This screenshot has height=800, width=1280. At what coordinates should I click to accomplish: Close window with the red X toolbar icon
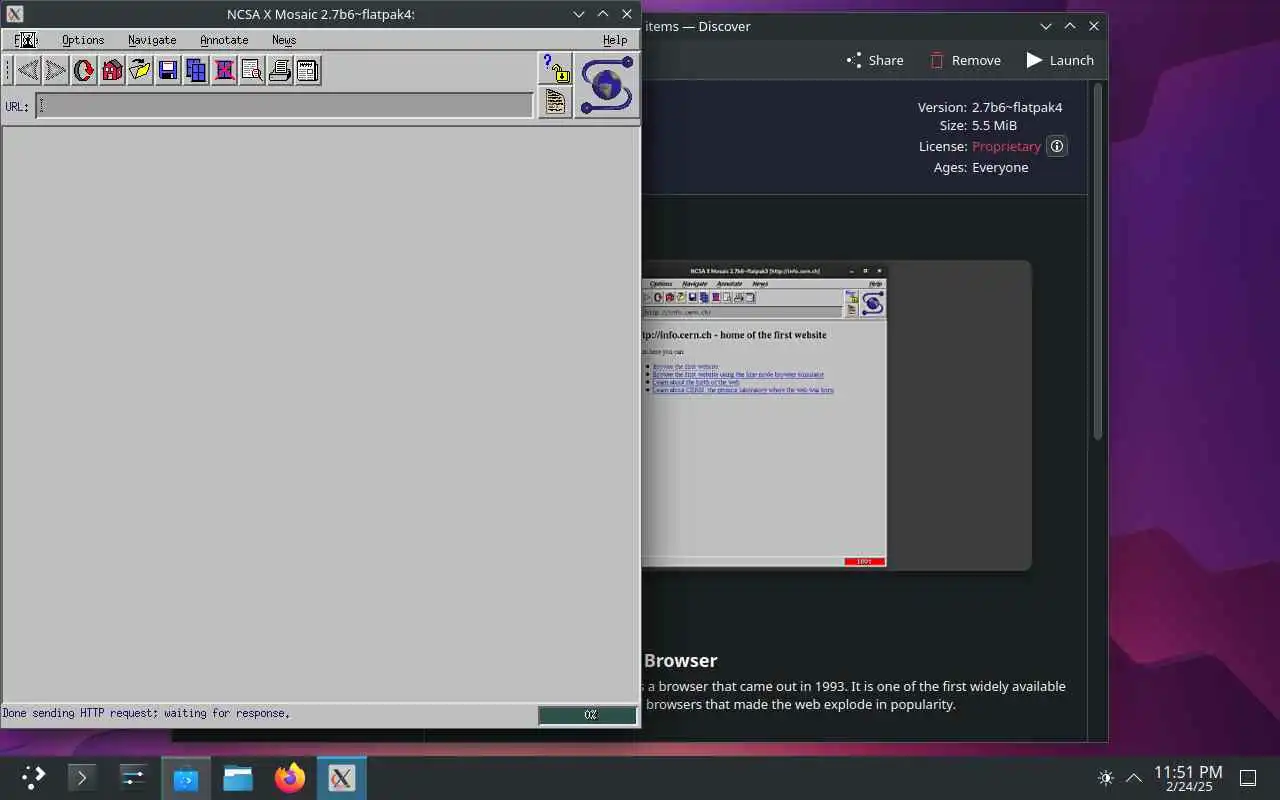tap(224, 70)
